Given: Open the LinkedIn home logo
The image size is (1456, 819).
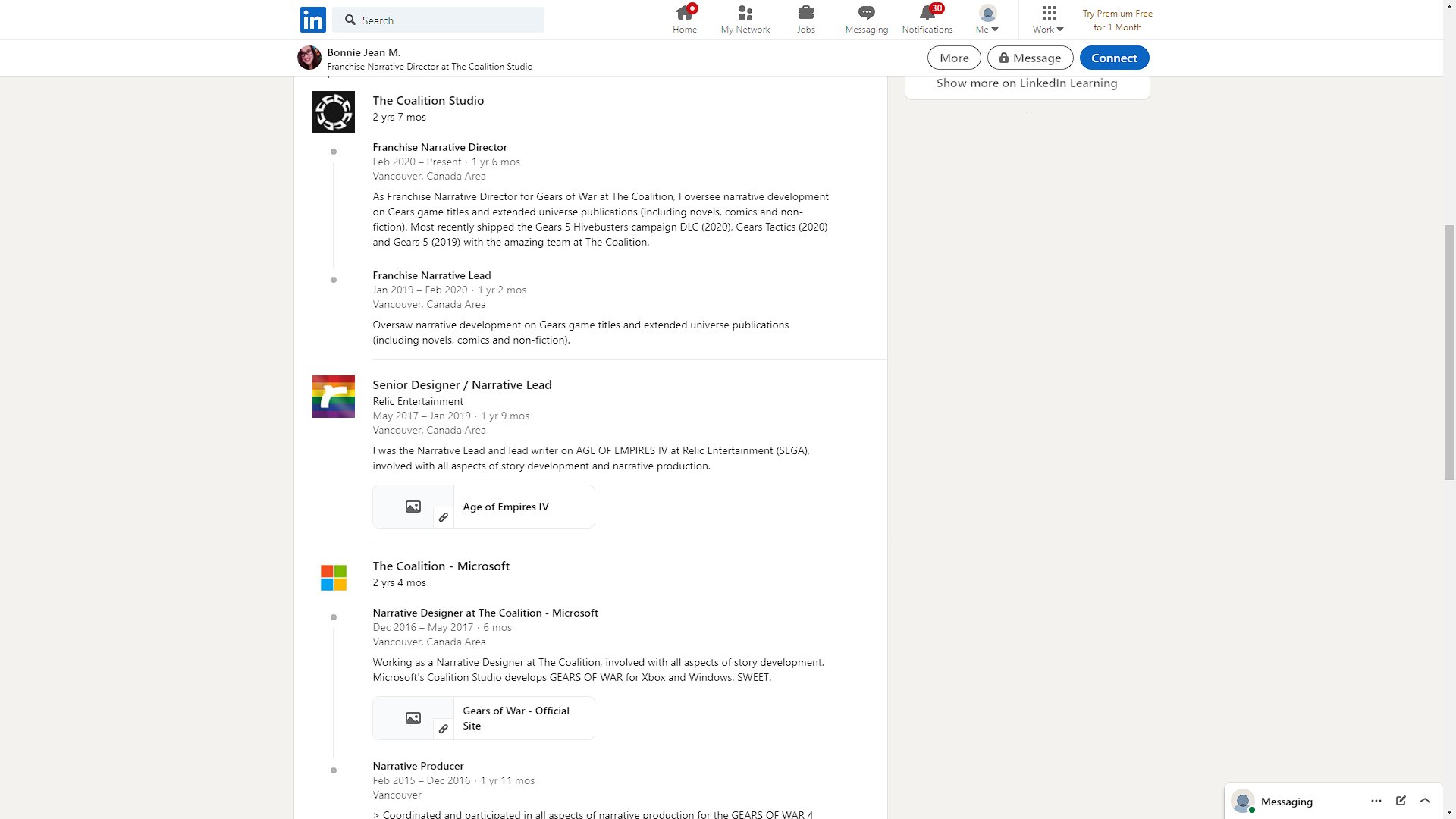Looking at the screenshot, I should click(313, 20).
